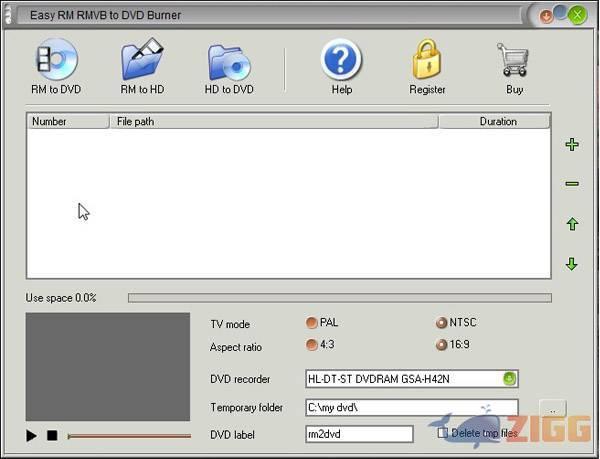Click the Register padlock icon
600x459 pixels.
point(427,62)
